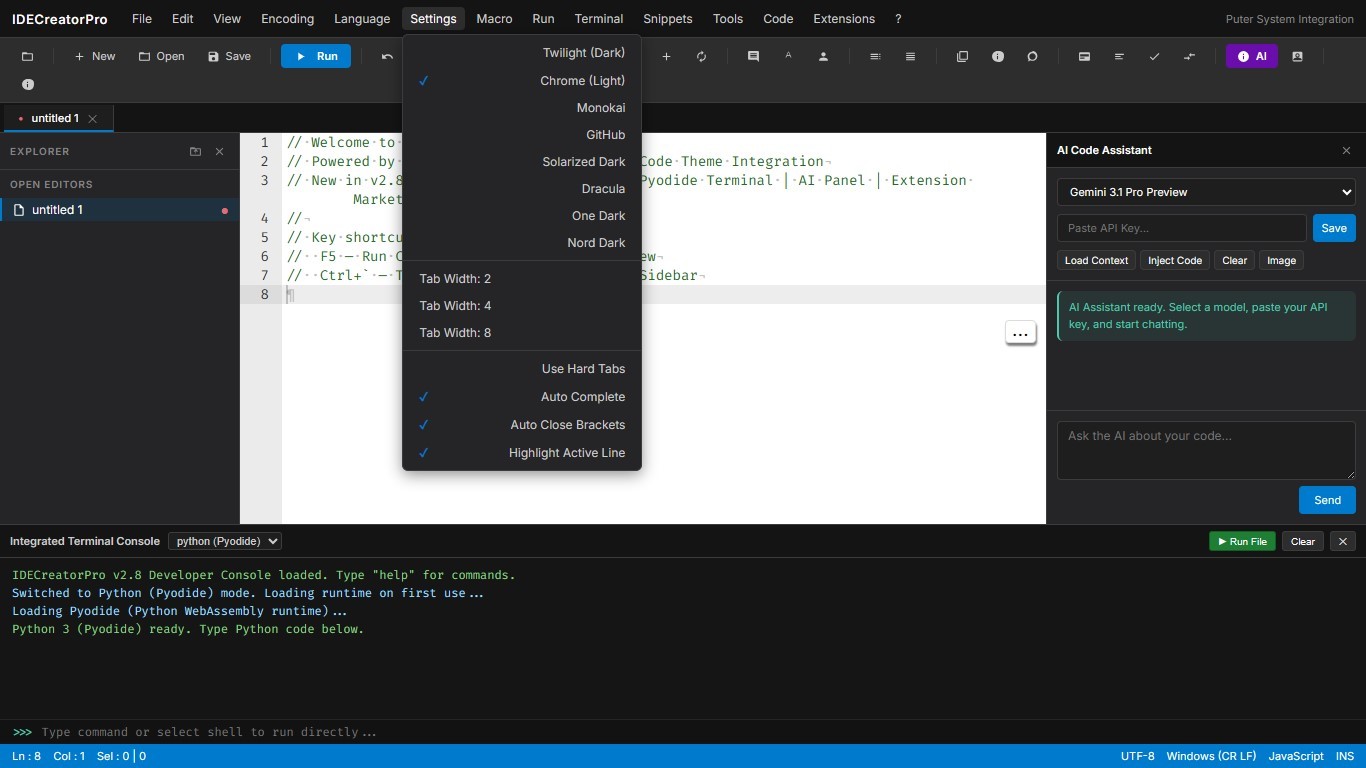The width and height of the screenshot is (1366, 768).
Task: Click the letter A toolbar icon
Action: click(x=788, y=57)
